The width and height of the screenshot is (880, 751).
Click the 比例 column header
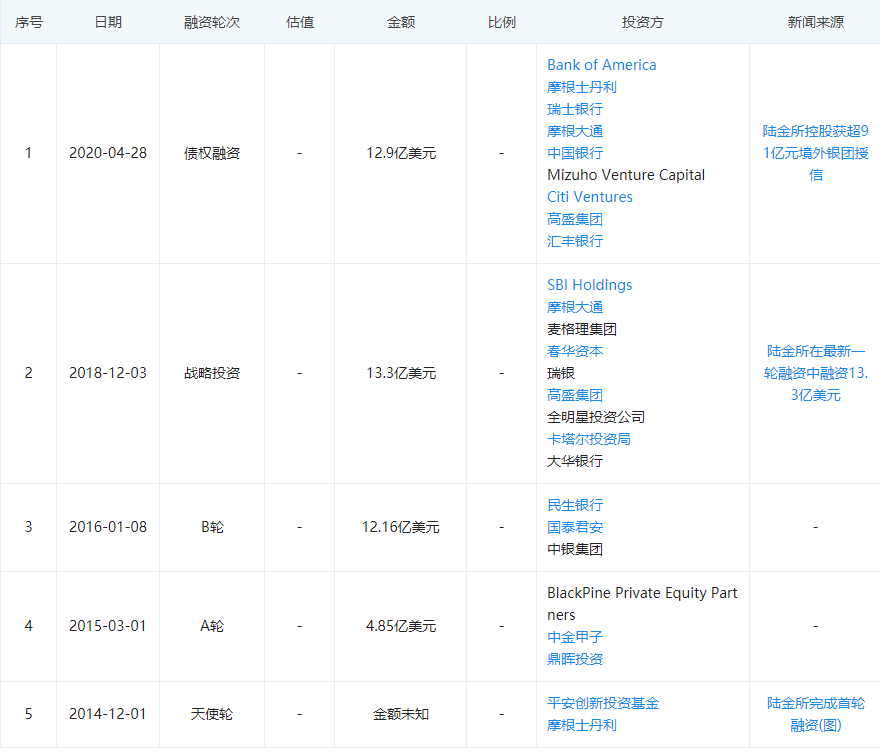501,22
